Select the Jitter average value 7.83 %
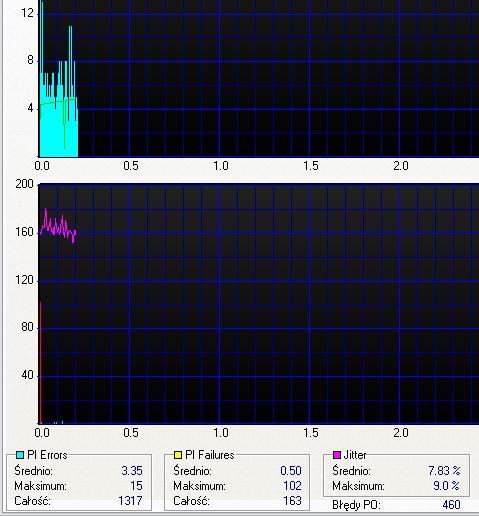Viewport: 479px width, 516px height. pos(444,471)
